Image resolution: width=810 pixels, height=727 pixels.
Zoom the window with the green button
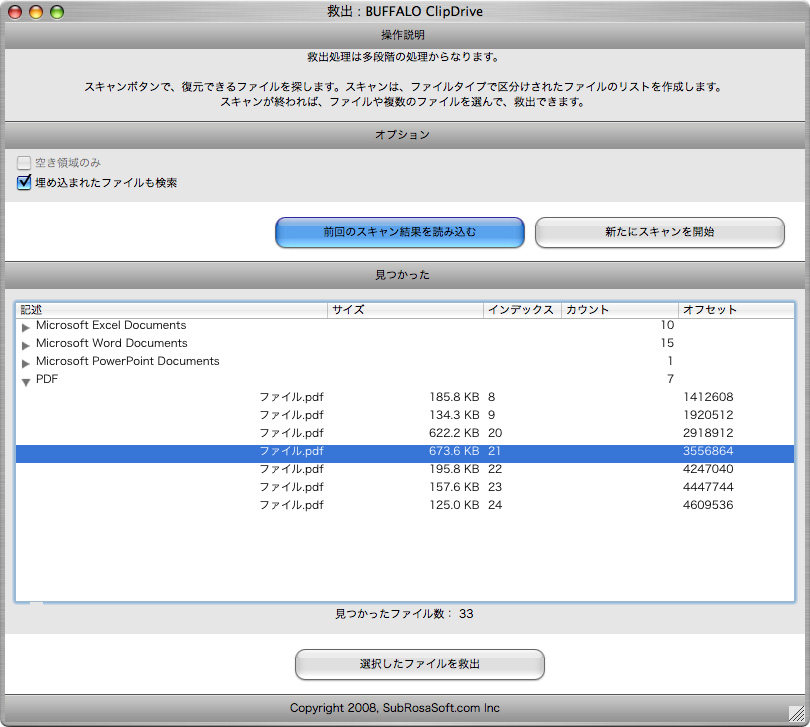[57, 11]
